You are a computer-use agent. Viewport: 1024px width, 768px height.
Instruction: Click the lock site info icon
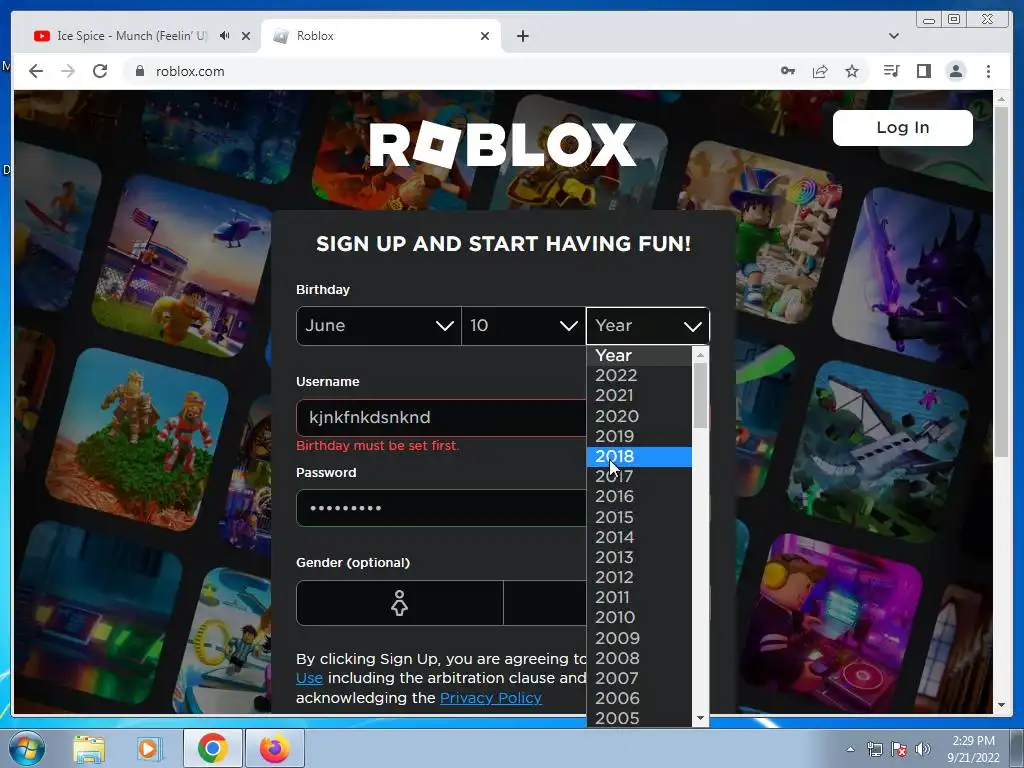point(139,71)
